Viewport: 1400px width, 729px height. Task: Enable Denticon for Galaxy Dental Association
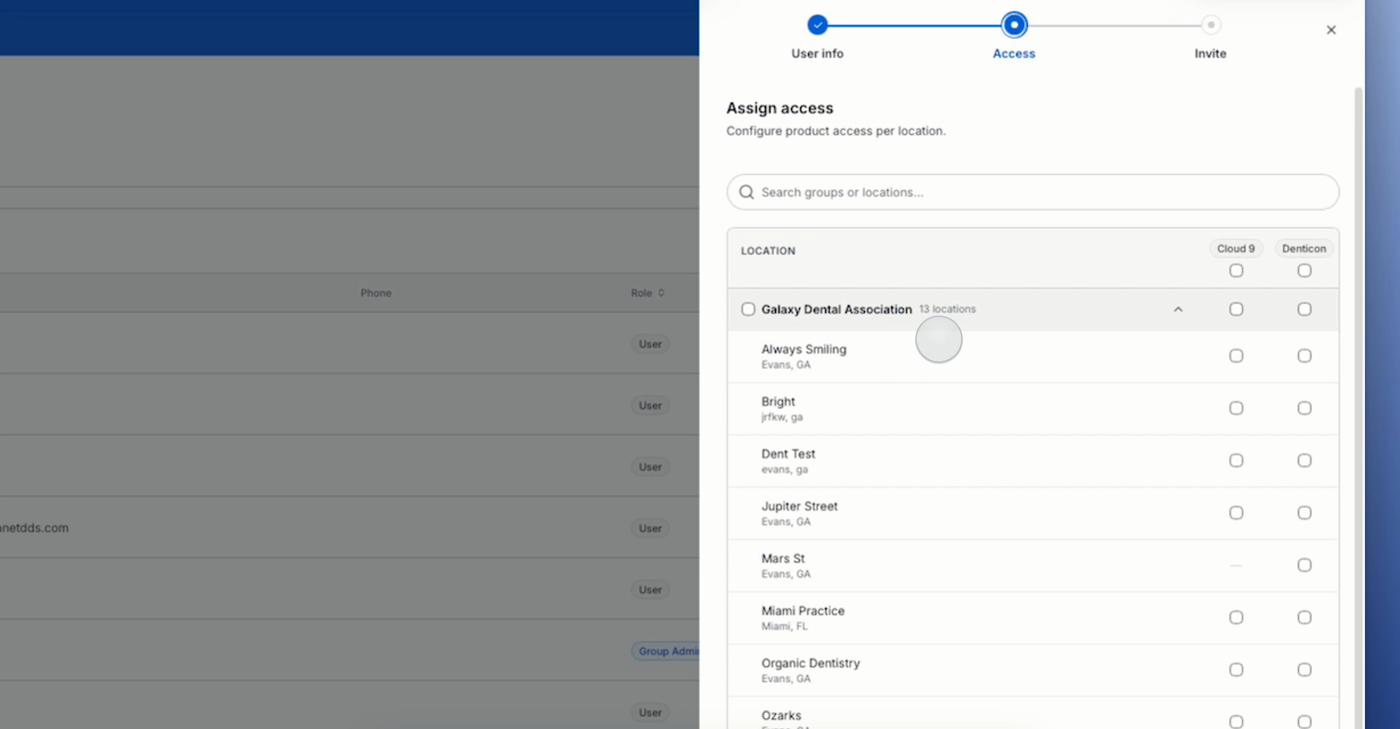[x=1304, y=310]
